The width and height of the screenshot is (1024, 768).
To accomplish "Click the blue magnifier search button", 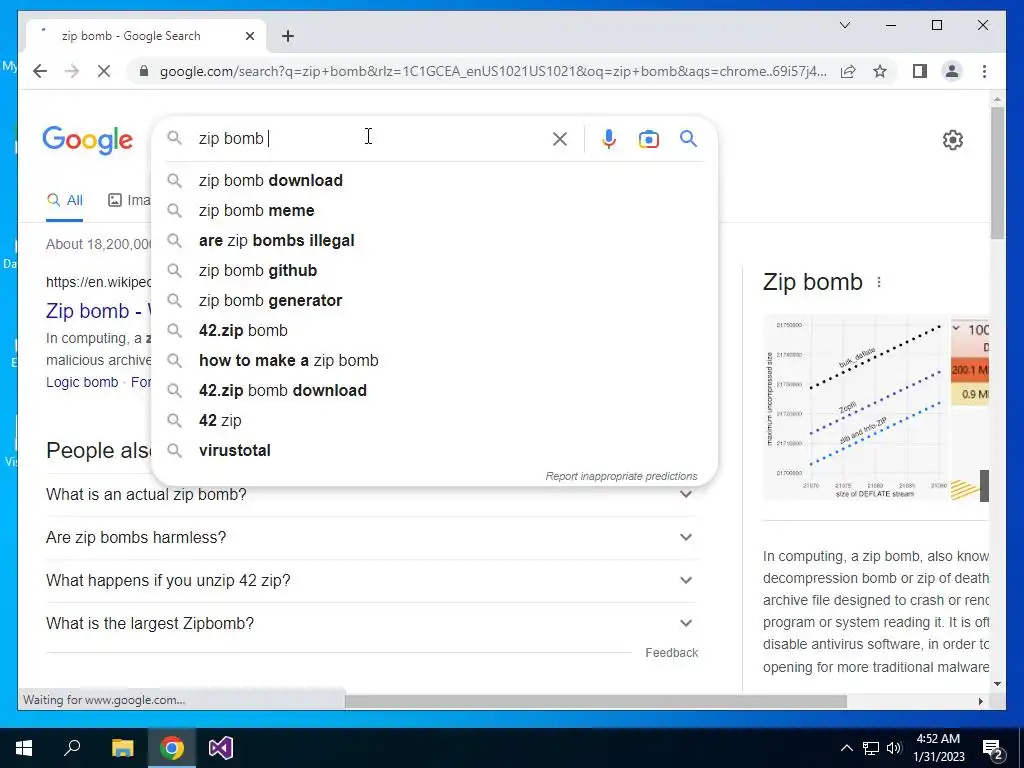I will (x=688, y=138).
